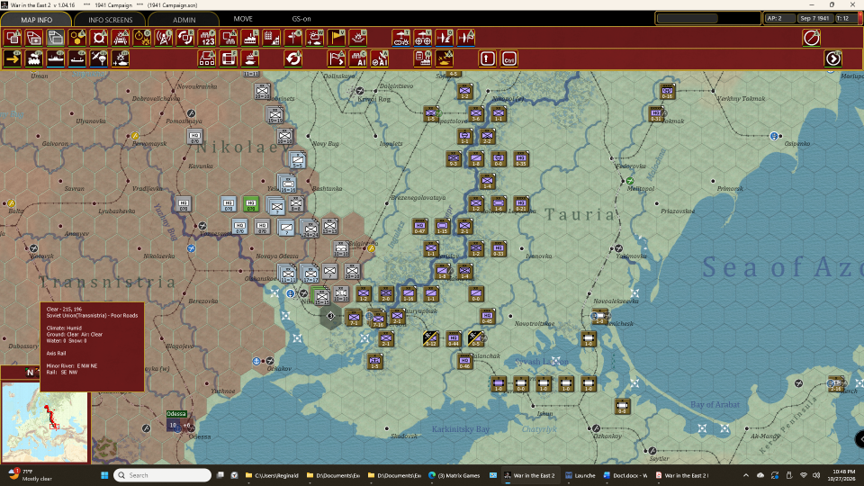Toggle the rotating square overlay icon
This screenshot has width=864, height=486.
coord(185,37)
